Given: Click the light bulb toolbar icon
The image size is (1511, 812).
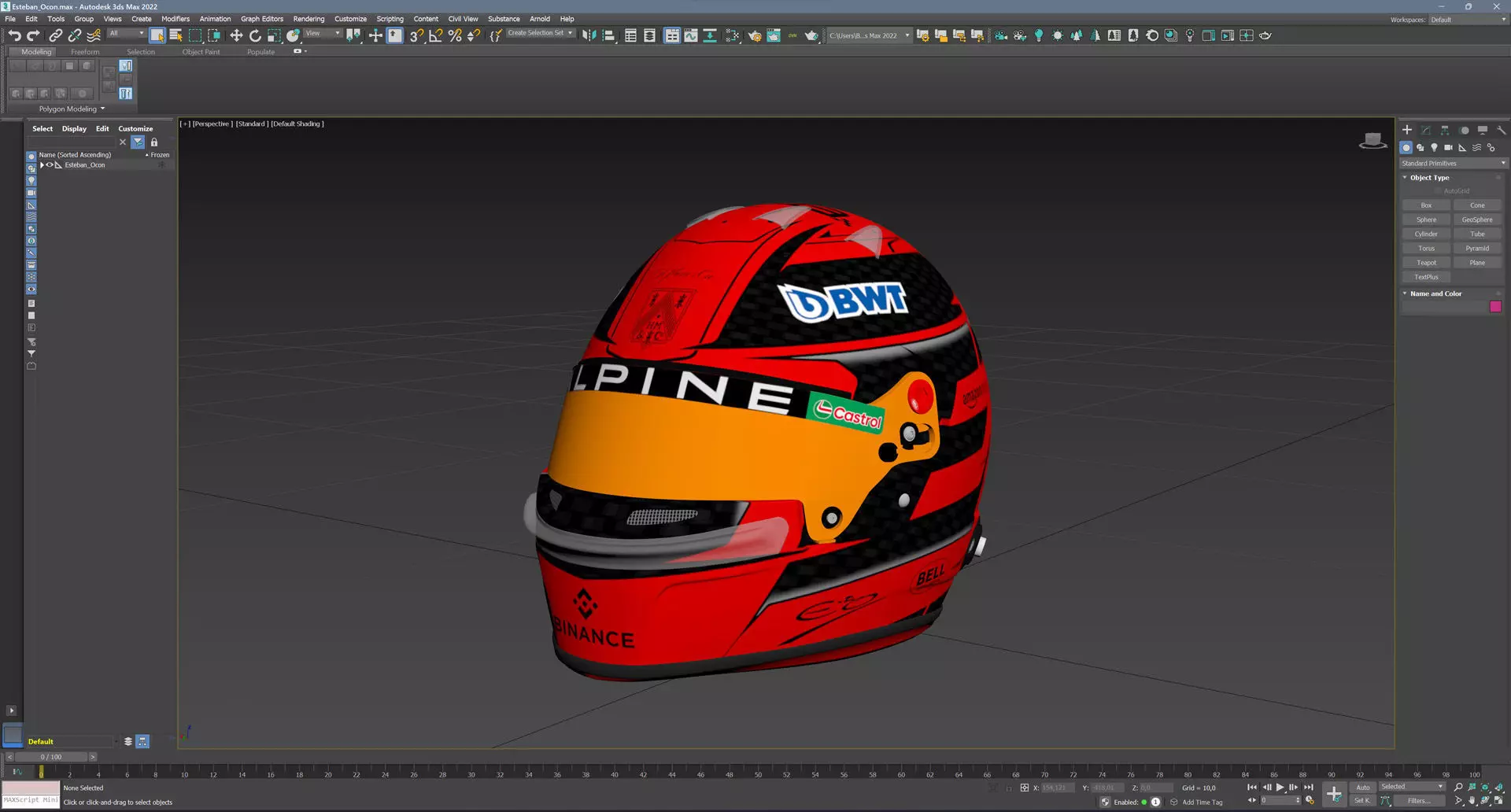Looking at the screenshot, I should point(1039,35).
